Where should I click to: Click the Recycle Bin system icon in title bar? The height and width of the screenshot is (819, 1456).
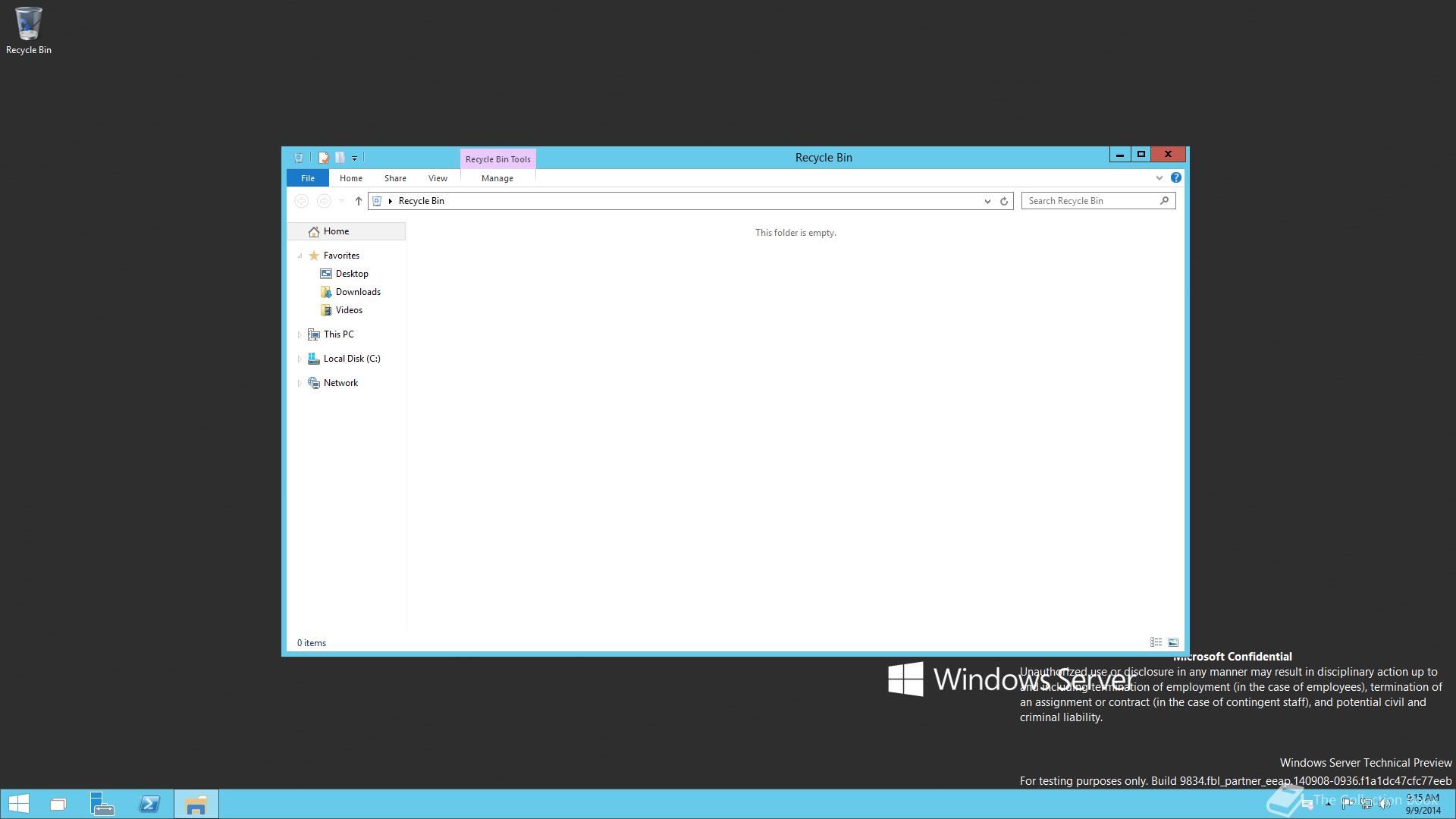click(299, 158)
